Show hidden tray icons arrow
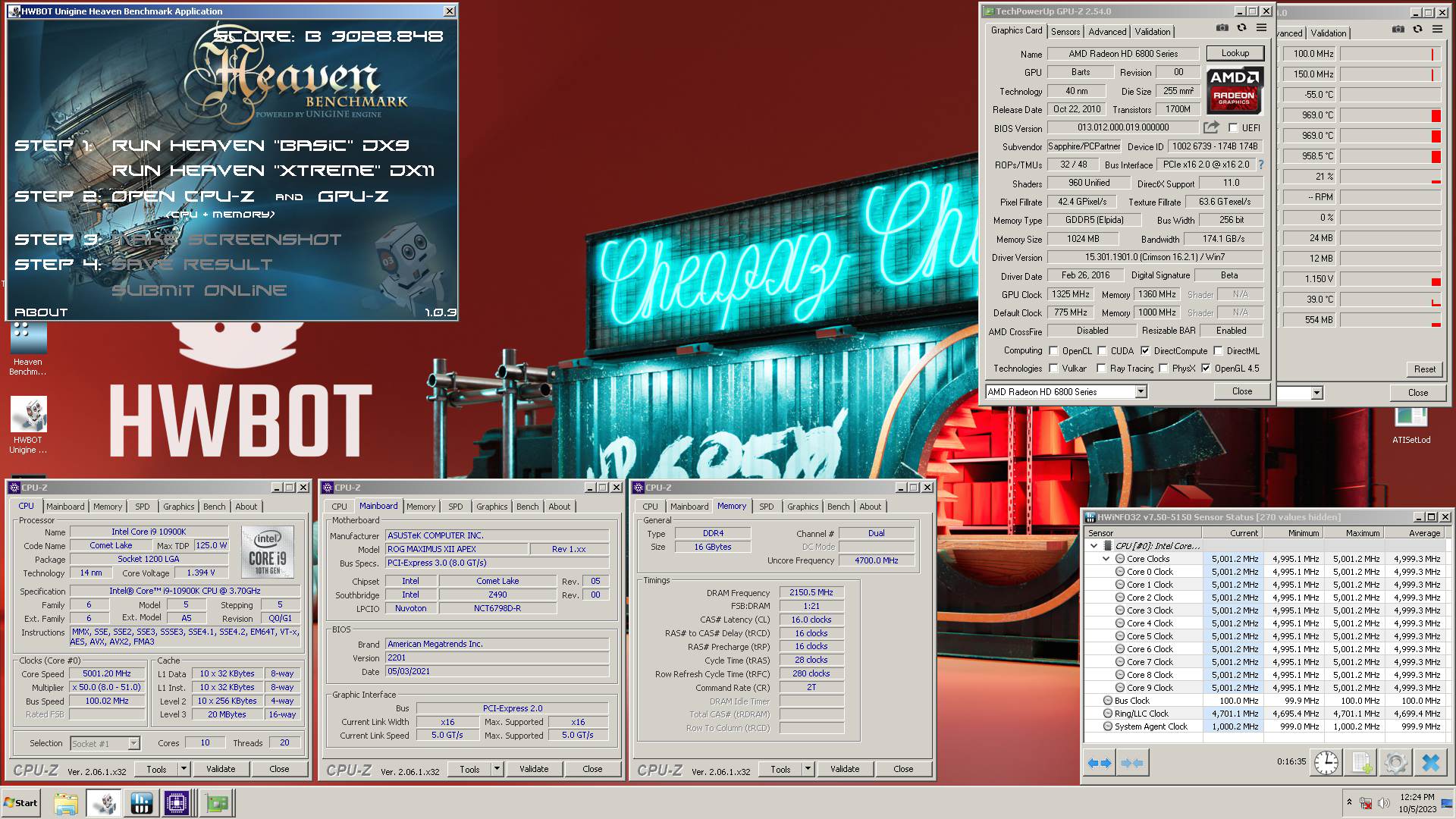This screenshot has width=1456, height=819. point(1349,802)
